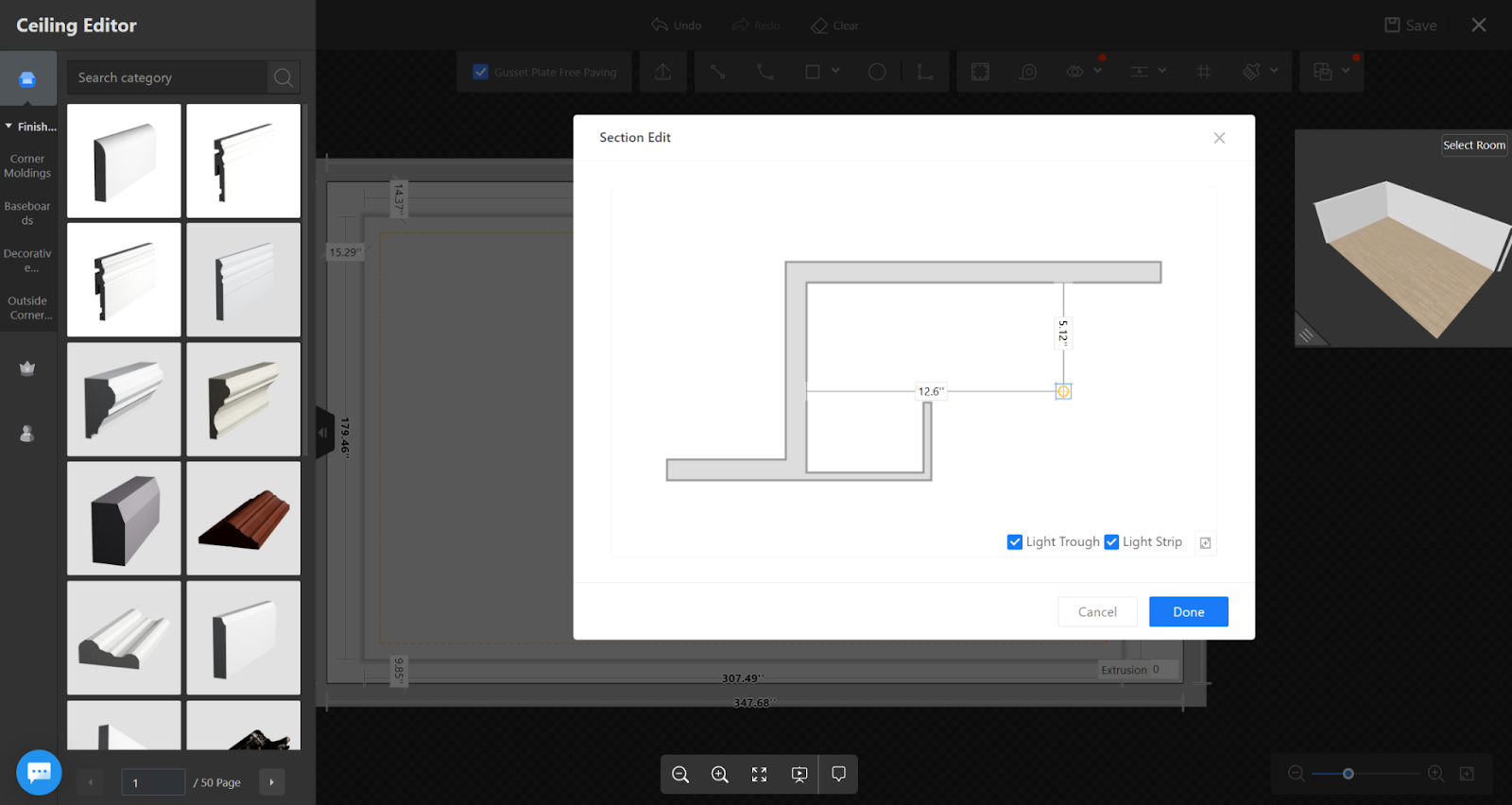The height and width of the screenshot is (805, 1512).
Task: Open the blue live chat bubble
Action: [39, 773]
